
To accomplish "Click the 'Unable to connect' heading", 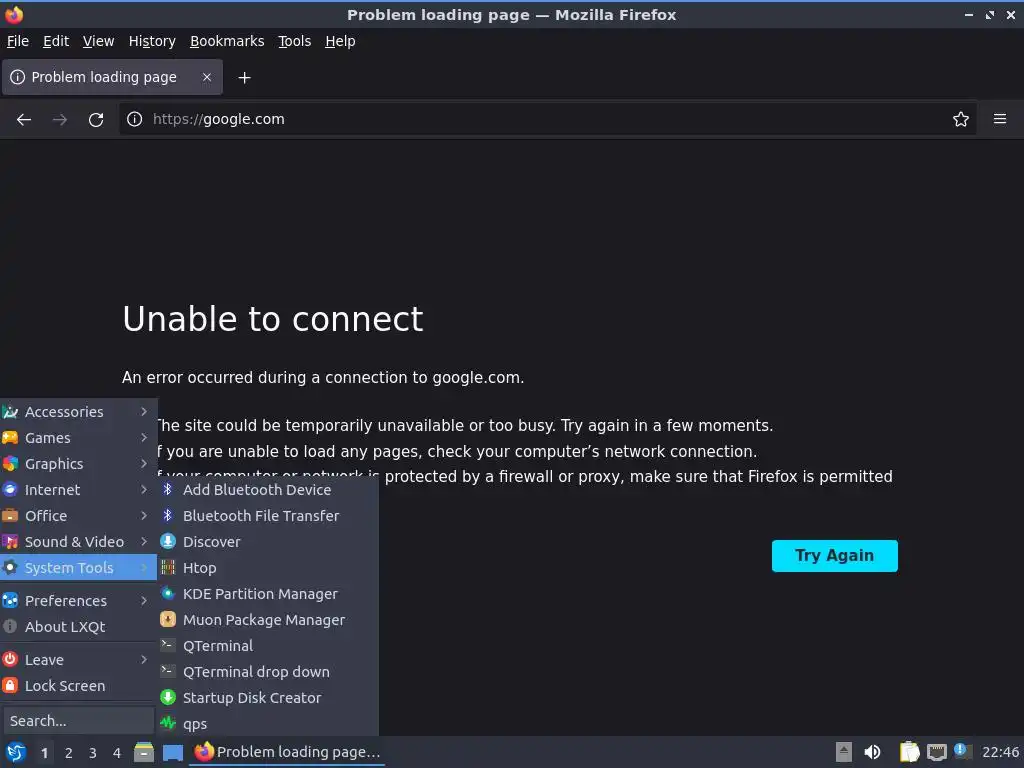I will (x=273, y=319).
